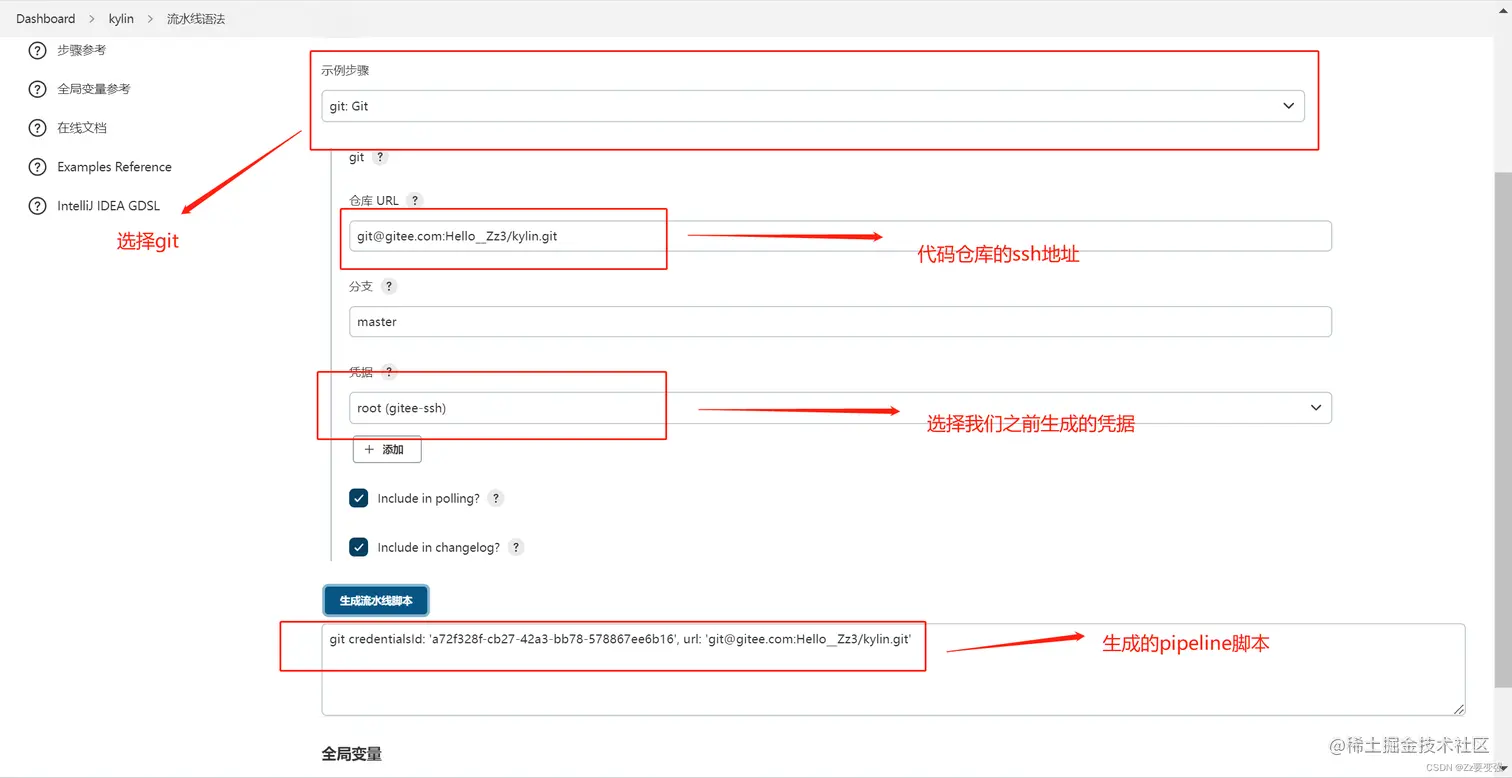This screenshot has width=1512, height=778.
Task: Go to kylin breadcrumb
Action: [121, 19]
